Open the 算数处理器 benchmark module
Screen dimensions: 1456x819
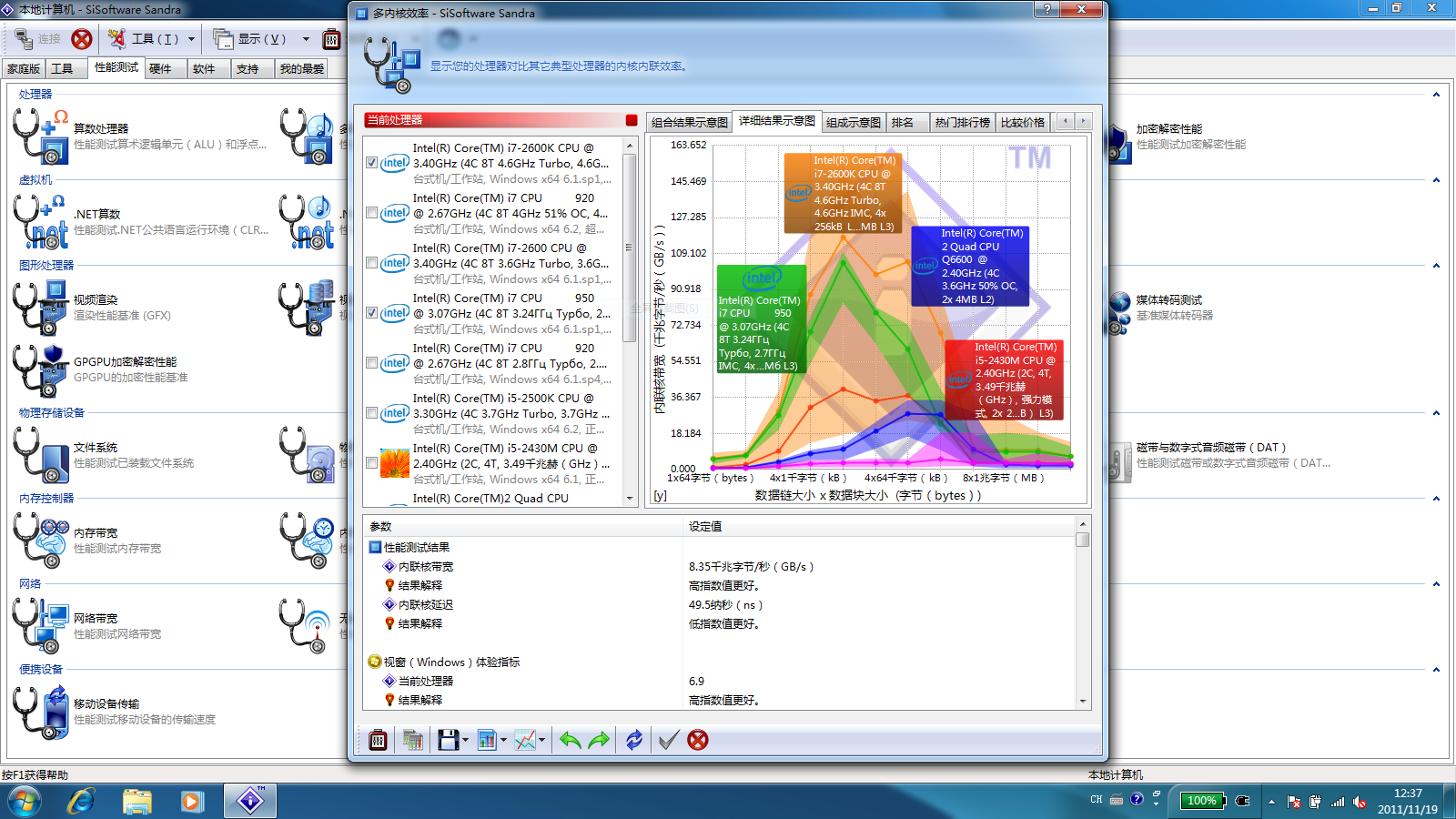pyautogui.click(x=141, y=136)
